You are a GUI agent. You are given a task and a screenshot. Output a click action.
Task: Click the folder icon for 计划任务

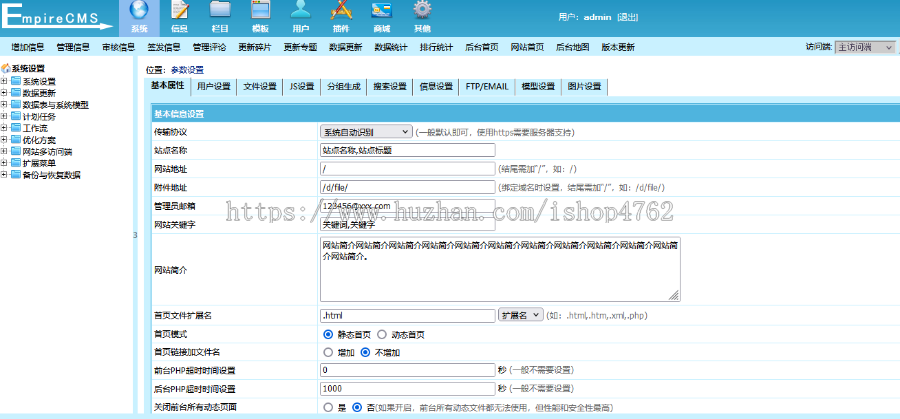pyautogui.click(x=15, y=117)
